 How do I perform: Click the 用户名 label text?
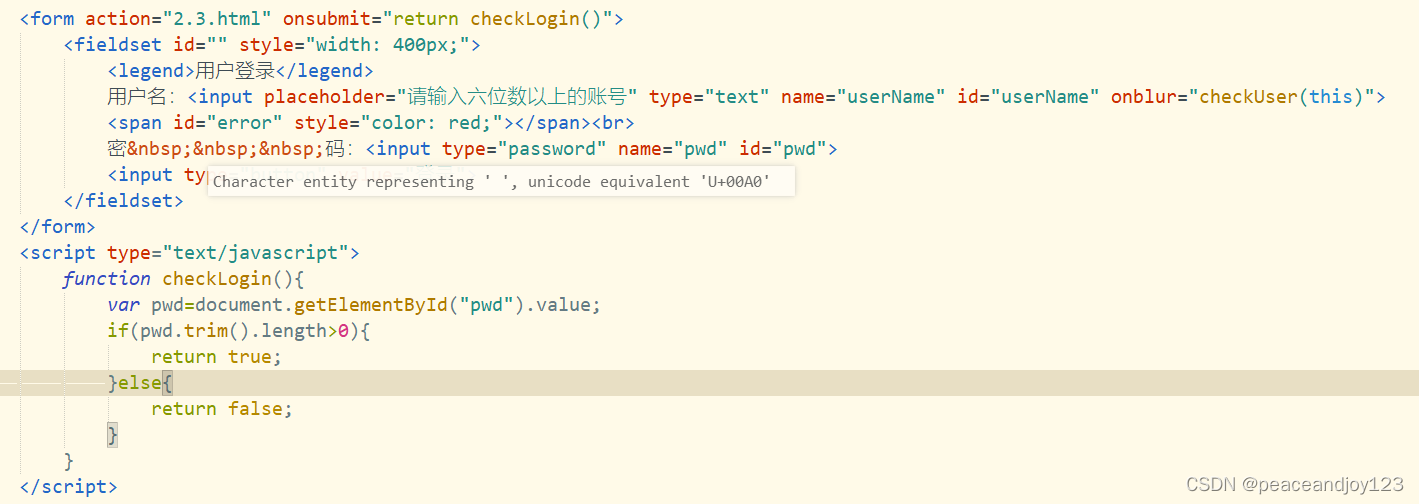[140, 97]
